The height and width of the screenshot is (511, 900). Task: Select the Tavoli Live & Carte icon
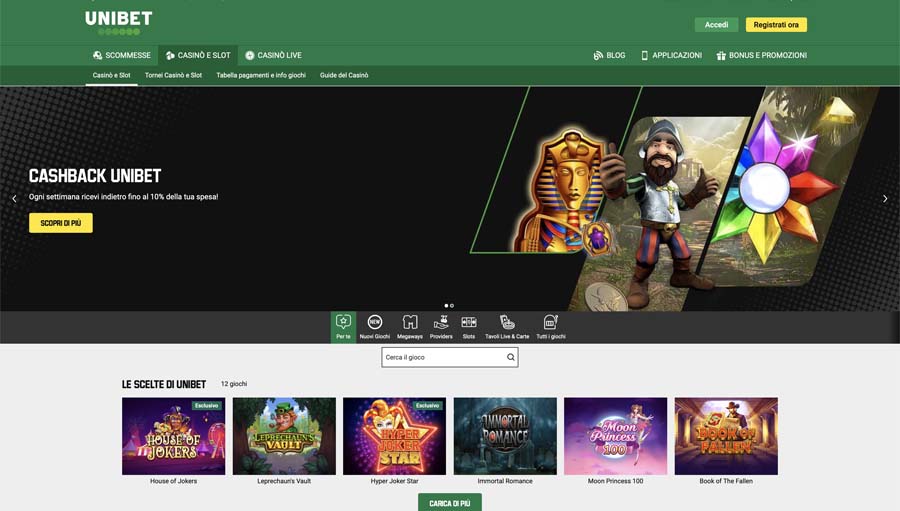tap(507, 327)
